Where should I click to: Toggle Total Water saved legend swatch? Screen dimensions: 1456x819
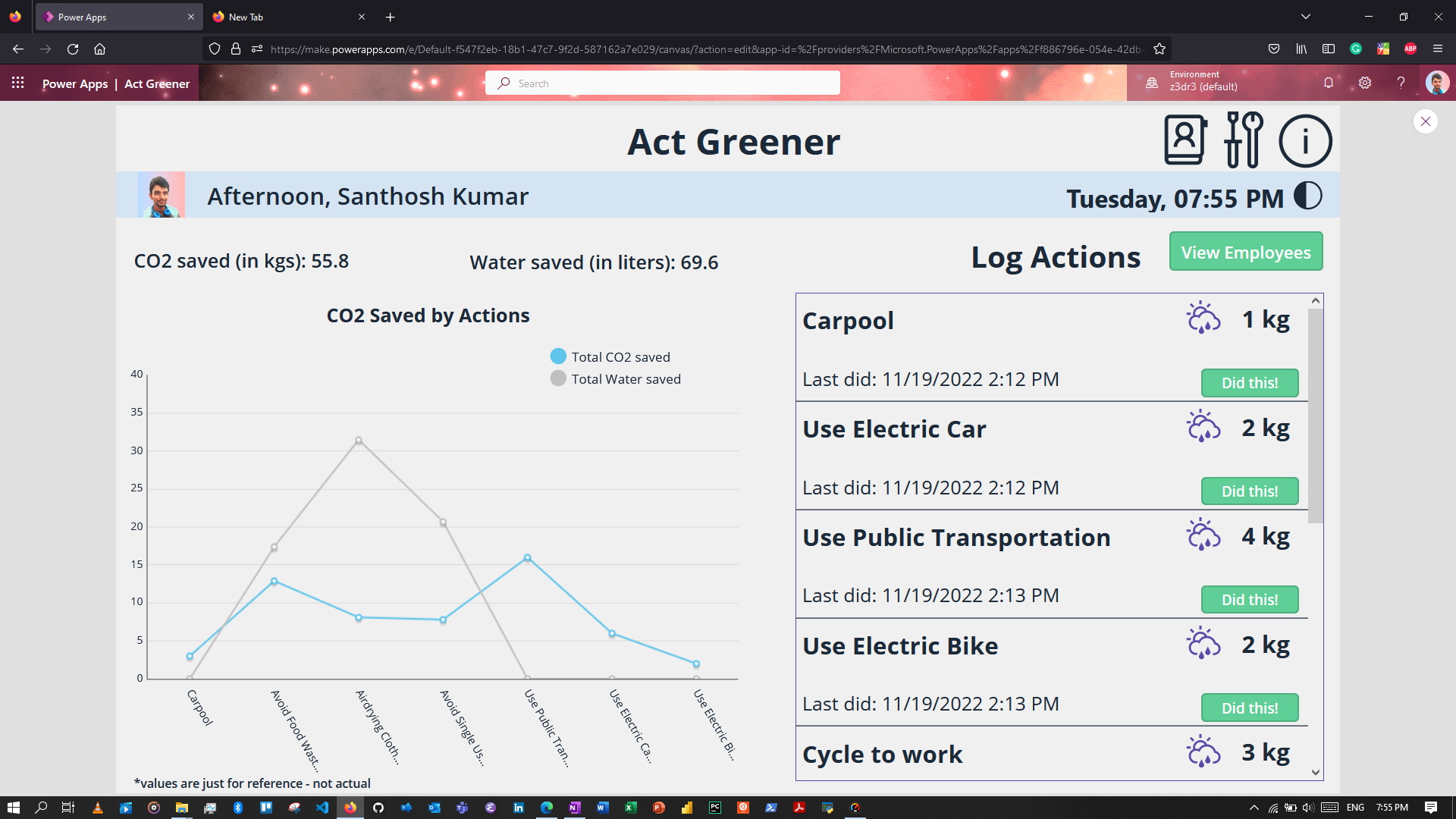(x=558, y=378)
